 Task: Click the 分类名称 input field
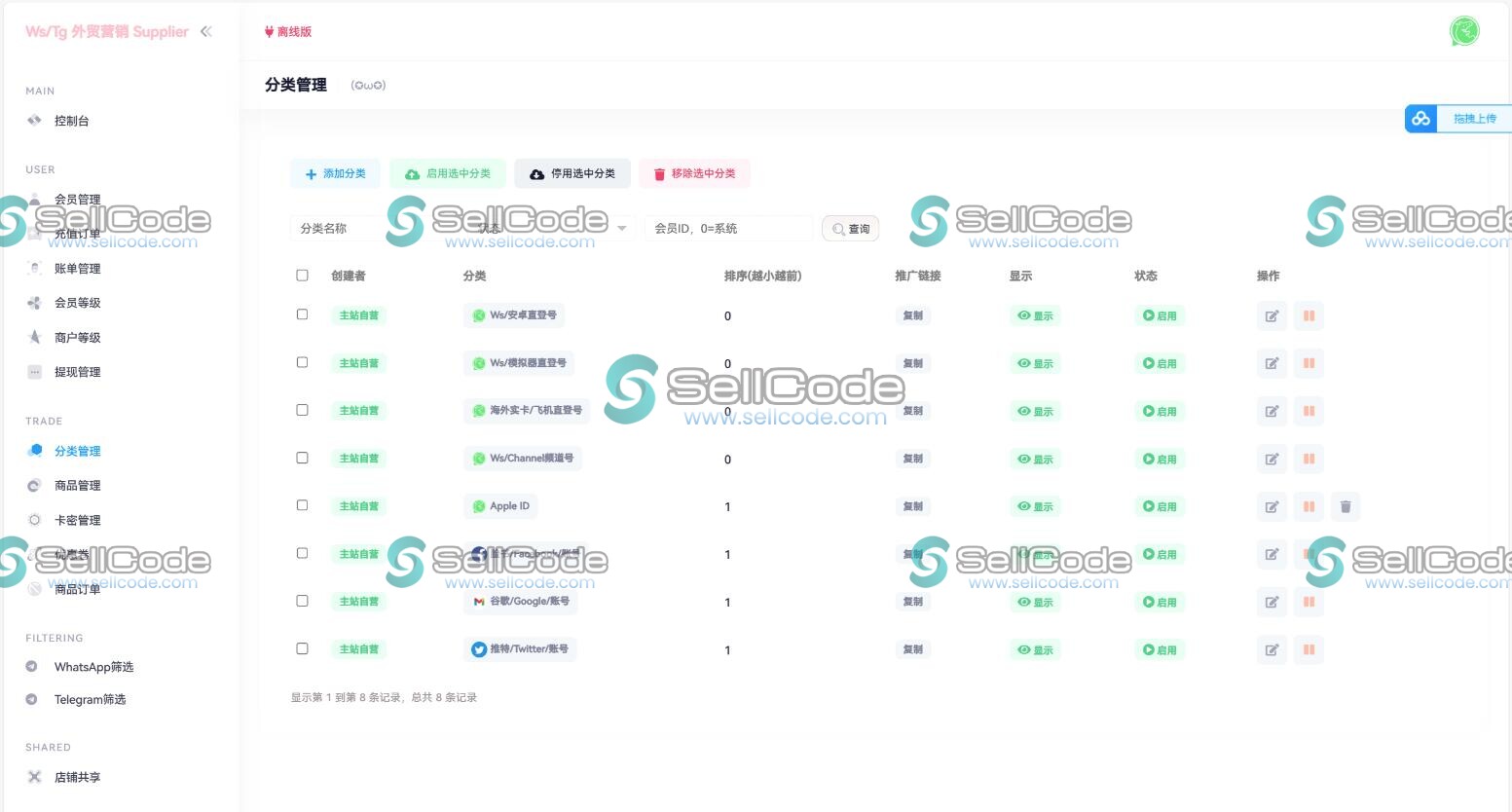334,229
